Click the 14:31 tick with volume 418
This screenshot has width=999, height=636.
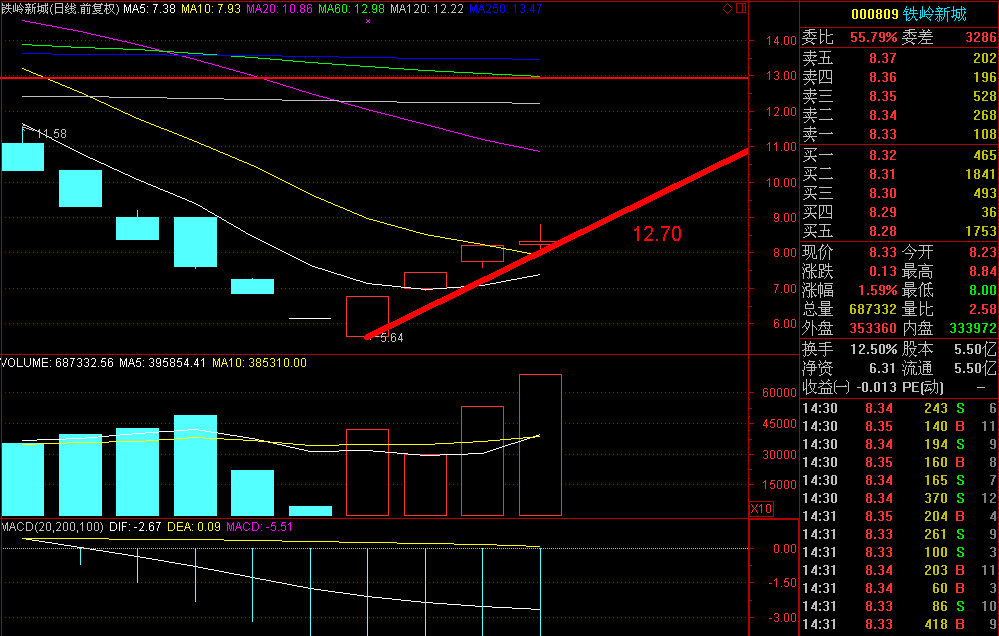899,625
